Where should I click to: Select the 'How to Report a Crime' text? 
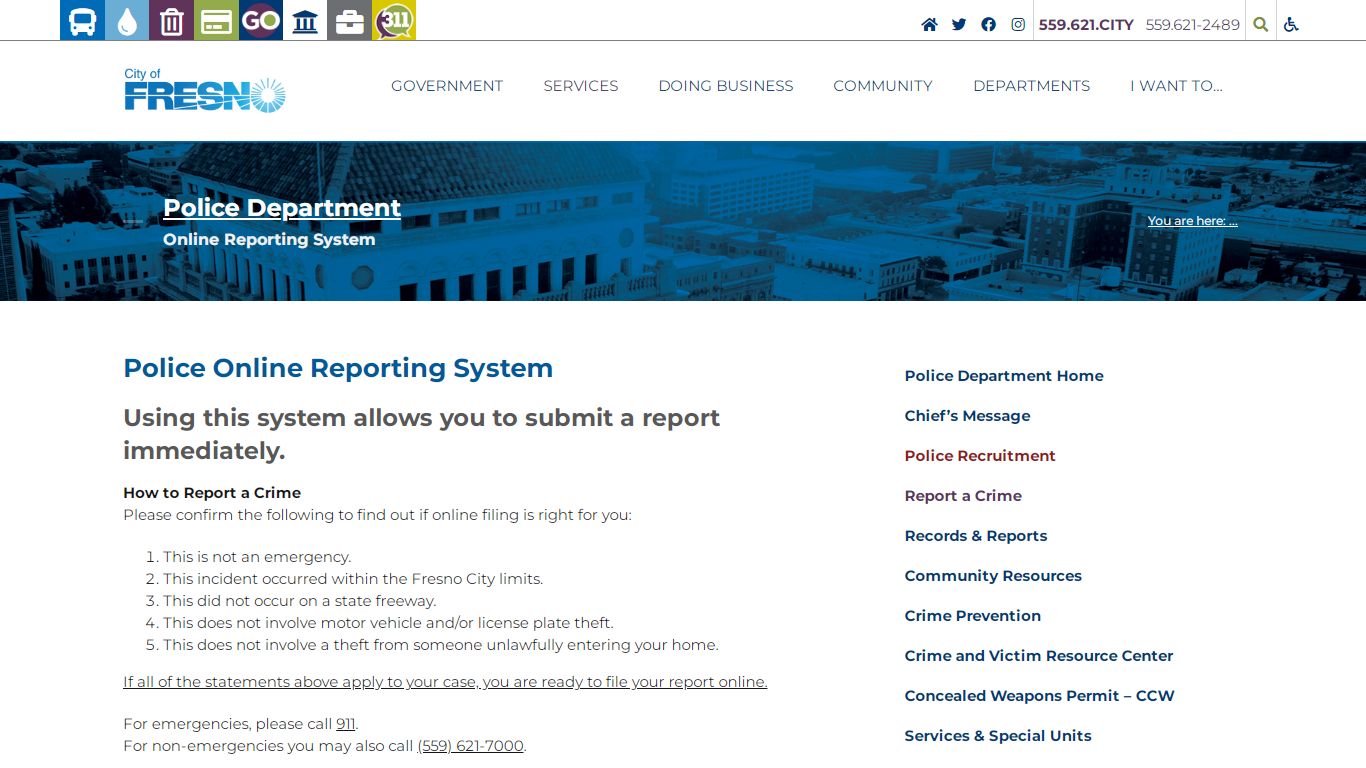(x=212, y=493)
